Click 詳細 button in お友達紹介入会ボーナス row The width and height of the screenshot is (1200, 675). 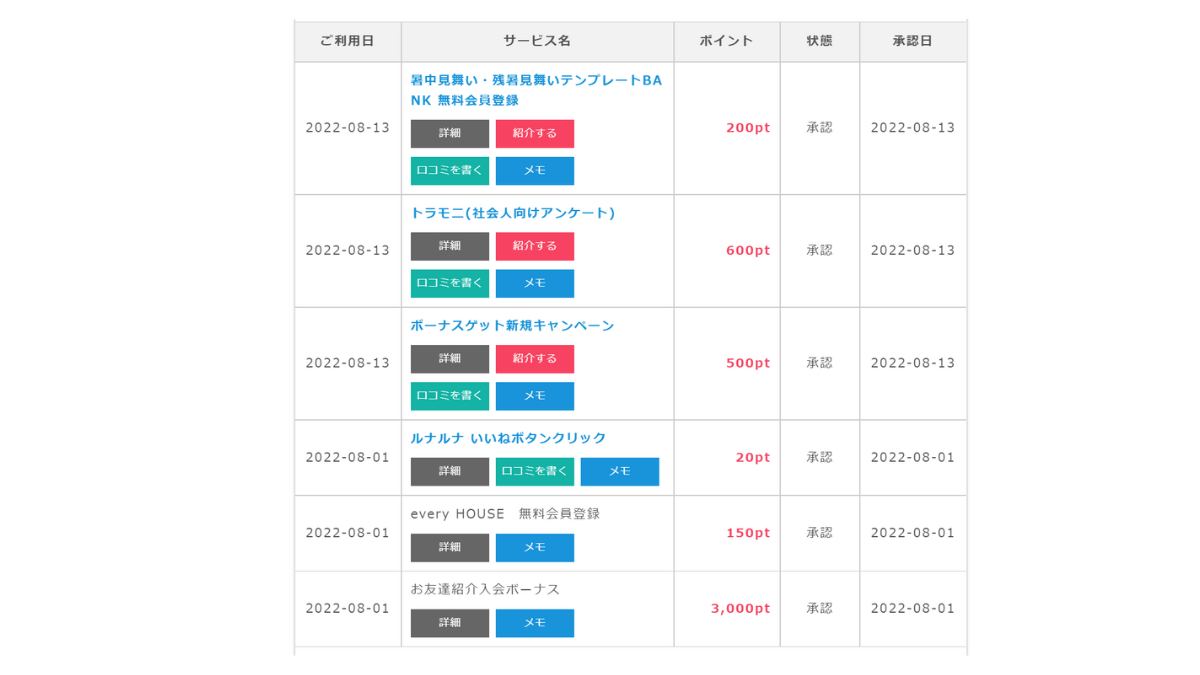point(450,623)
